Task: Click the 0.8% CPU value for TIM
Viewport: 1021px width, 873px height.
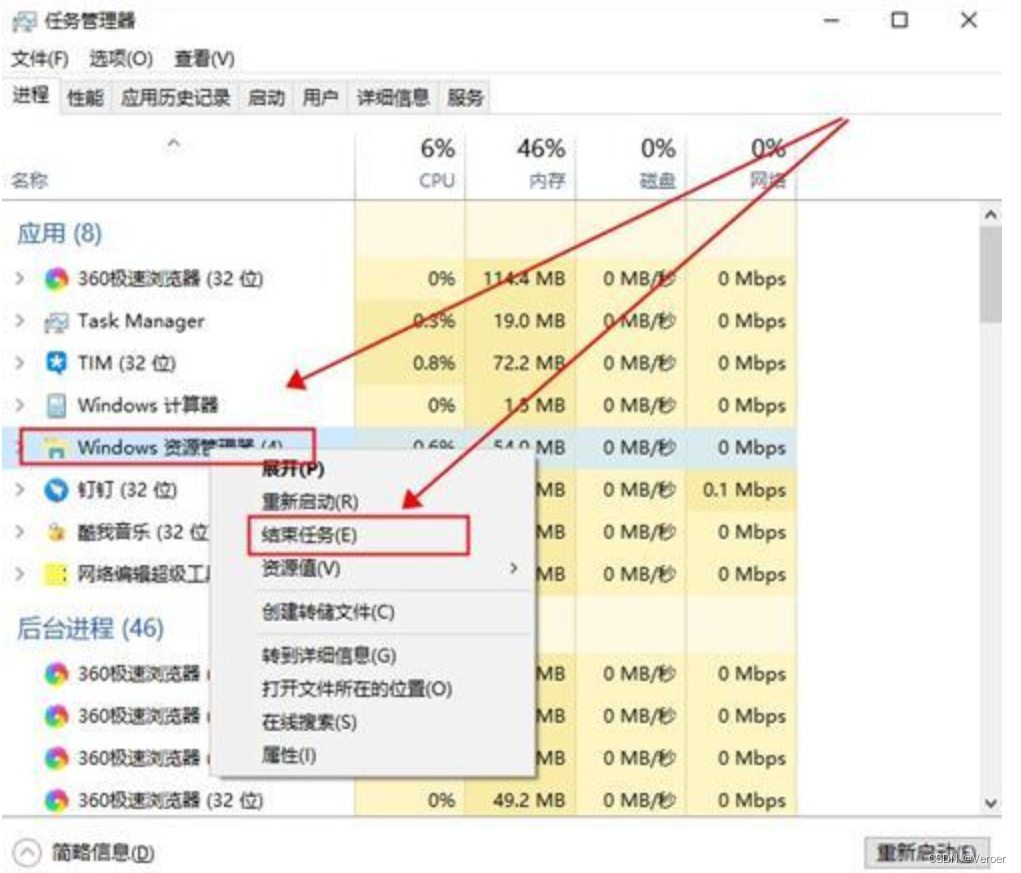Action: click(434, 363)
